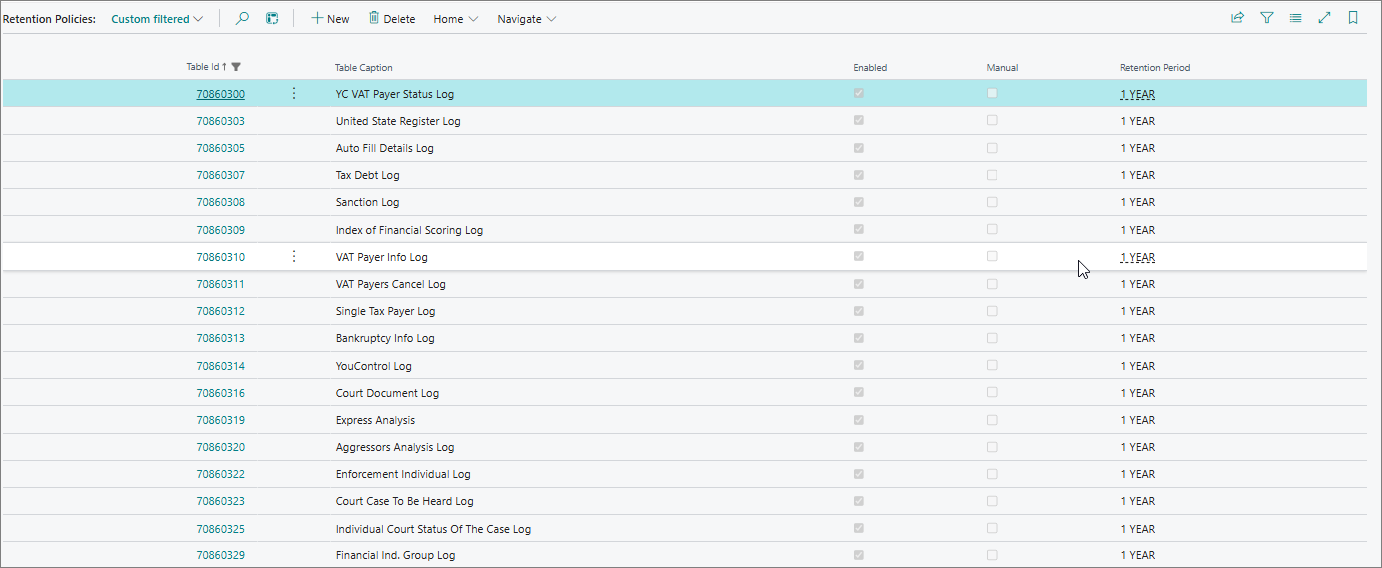The height and width of the screenshot is (568, 1382).
Task: Click the Analyse mode icon next to search
Action: [272, 18]
